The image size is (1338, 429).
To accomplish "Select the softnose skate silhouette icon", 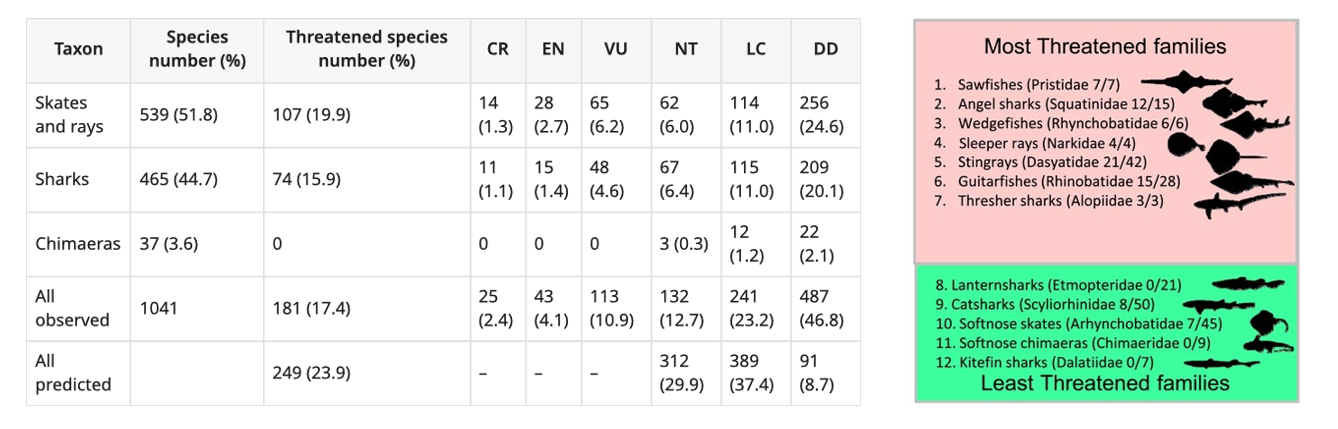I will click(x=1271, y=323).
